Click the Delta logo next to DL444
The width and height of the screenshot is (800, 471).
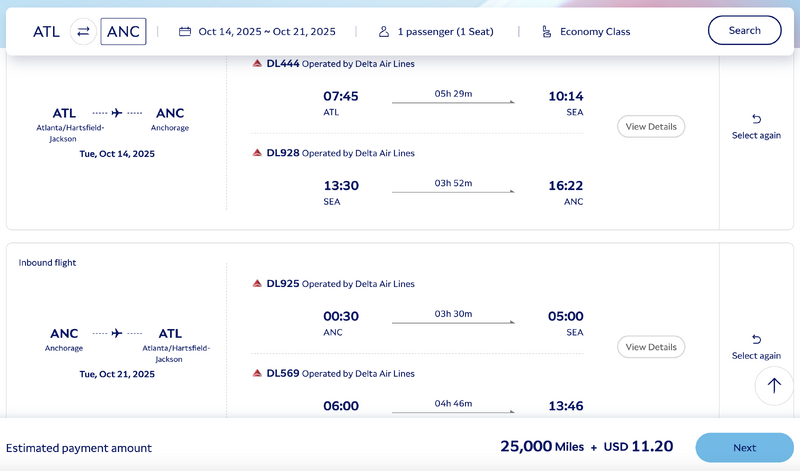[258, 64]
